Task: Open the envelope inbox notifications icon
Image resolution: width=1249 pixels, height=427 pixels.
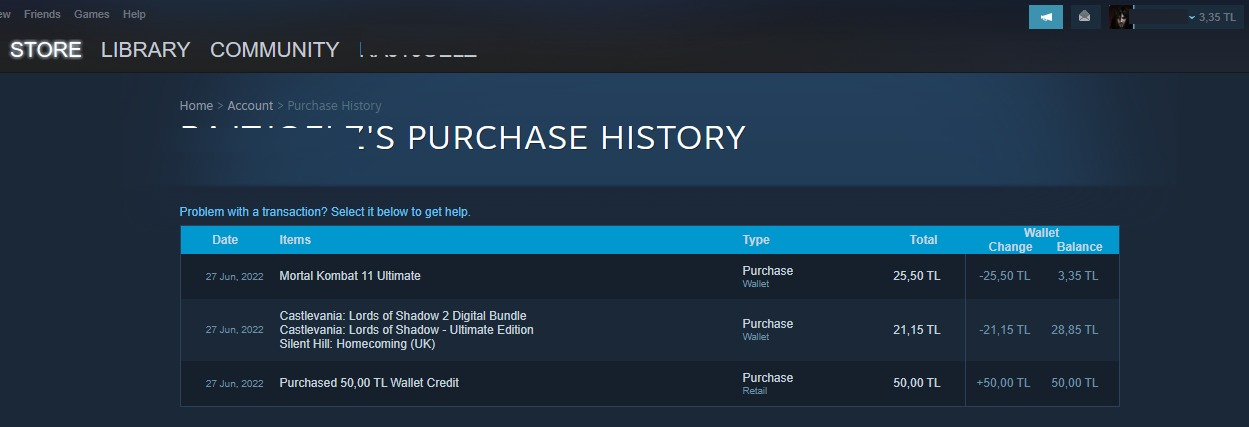Action: (x=1085, y=17)
